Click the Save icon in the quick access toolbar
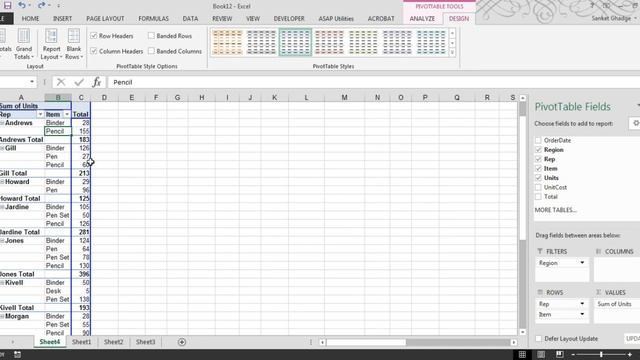 click(x=7, y=5)
